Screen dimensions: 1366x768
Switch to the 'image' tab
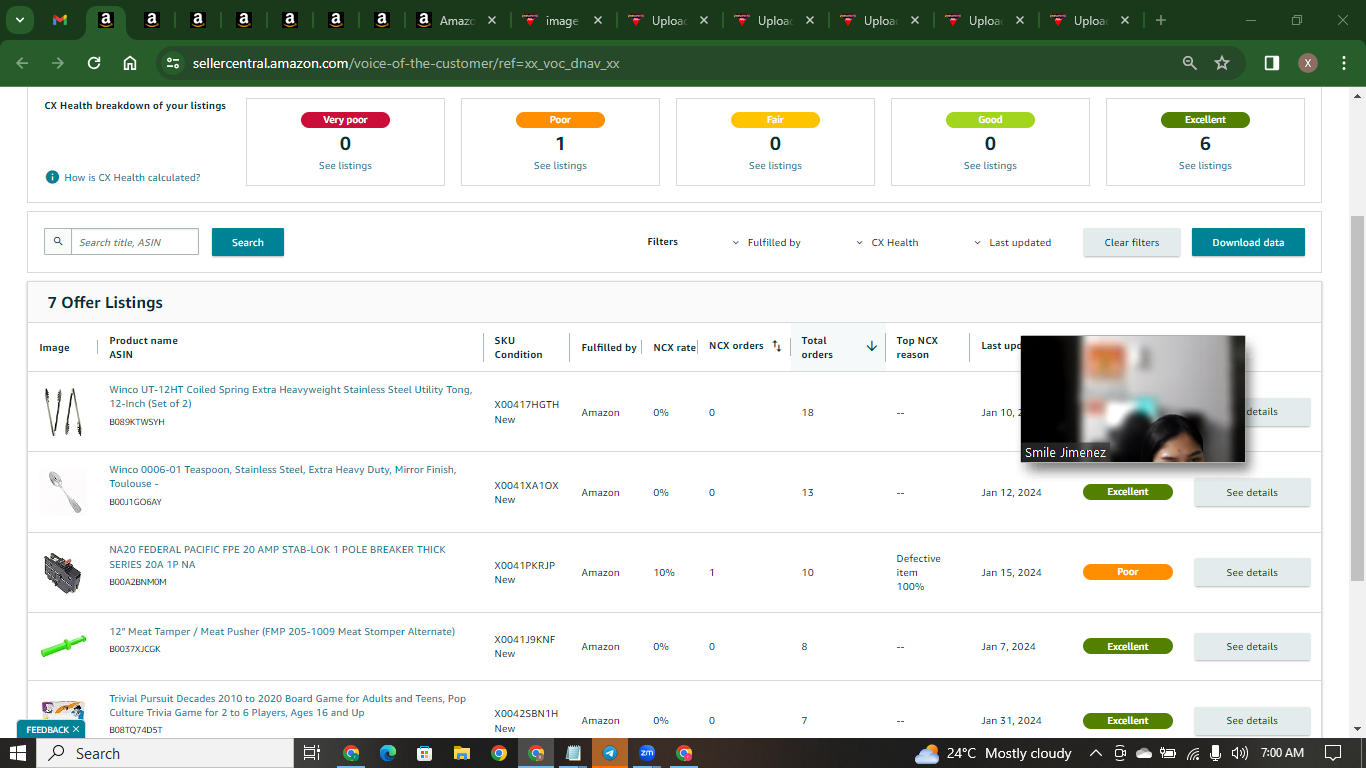pyautogui.click(x=561, y=20)
